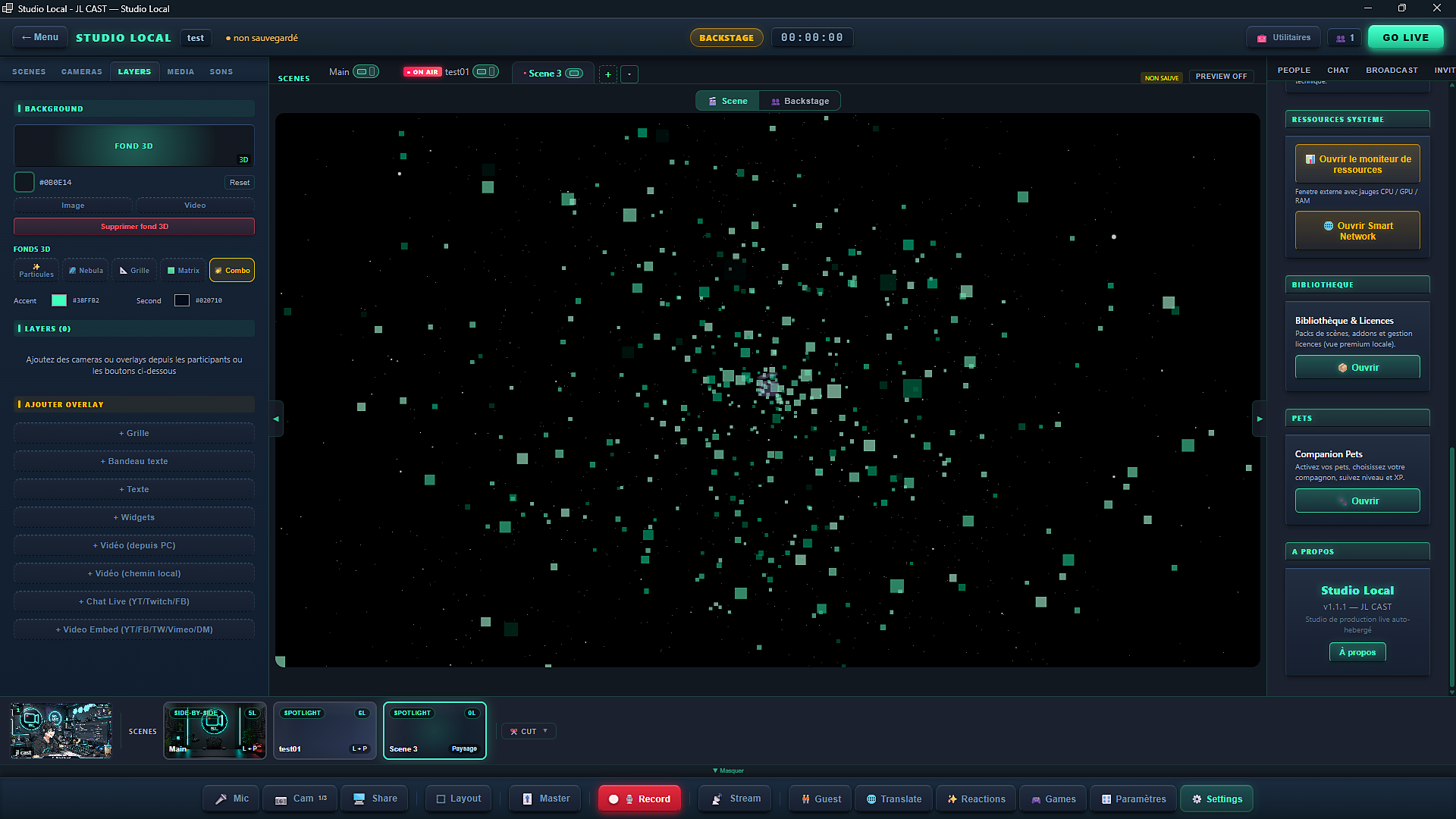Screen dimensions: 1456x819
Task: Open the CHAT tab
Action: click(x=1338, y=70)
